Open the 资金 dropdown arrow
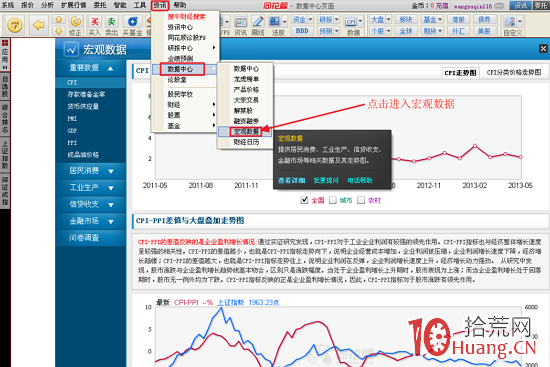The image size is (550, 367). coord(310,19)
